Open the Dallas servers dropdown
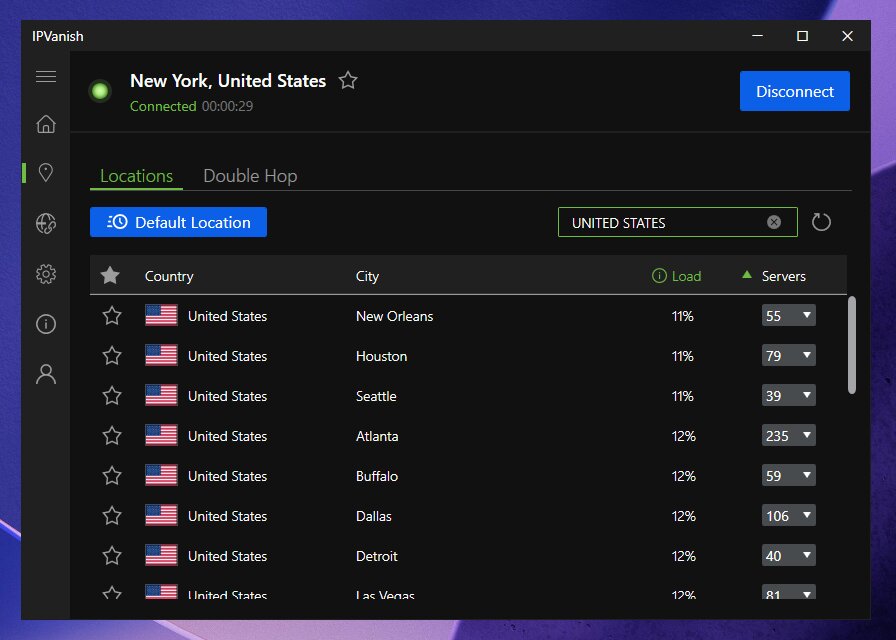Screen dimensions: 896x640 (x=789, y=516)
